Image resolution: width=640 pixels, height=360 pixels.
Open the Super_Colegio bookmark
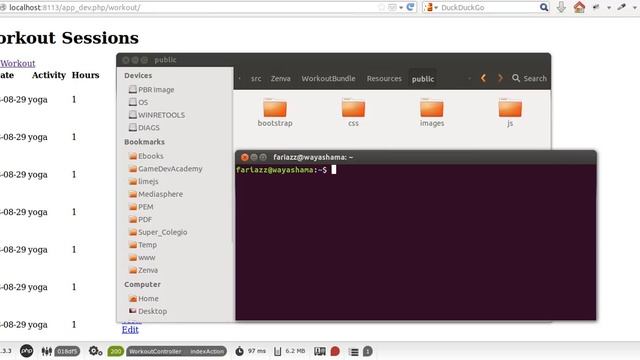[x=158, y=232]
